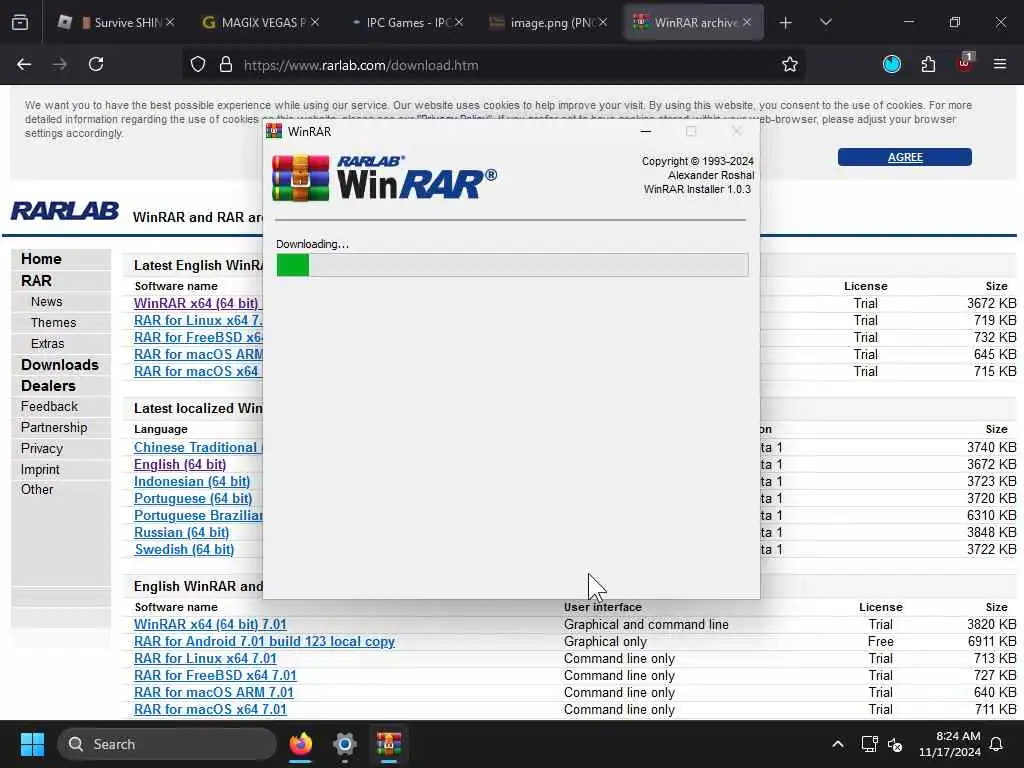Open the Partnership sidebar link
Viewport: 1024px width, 768px height.
[x=54, y=428]
